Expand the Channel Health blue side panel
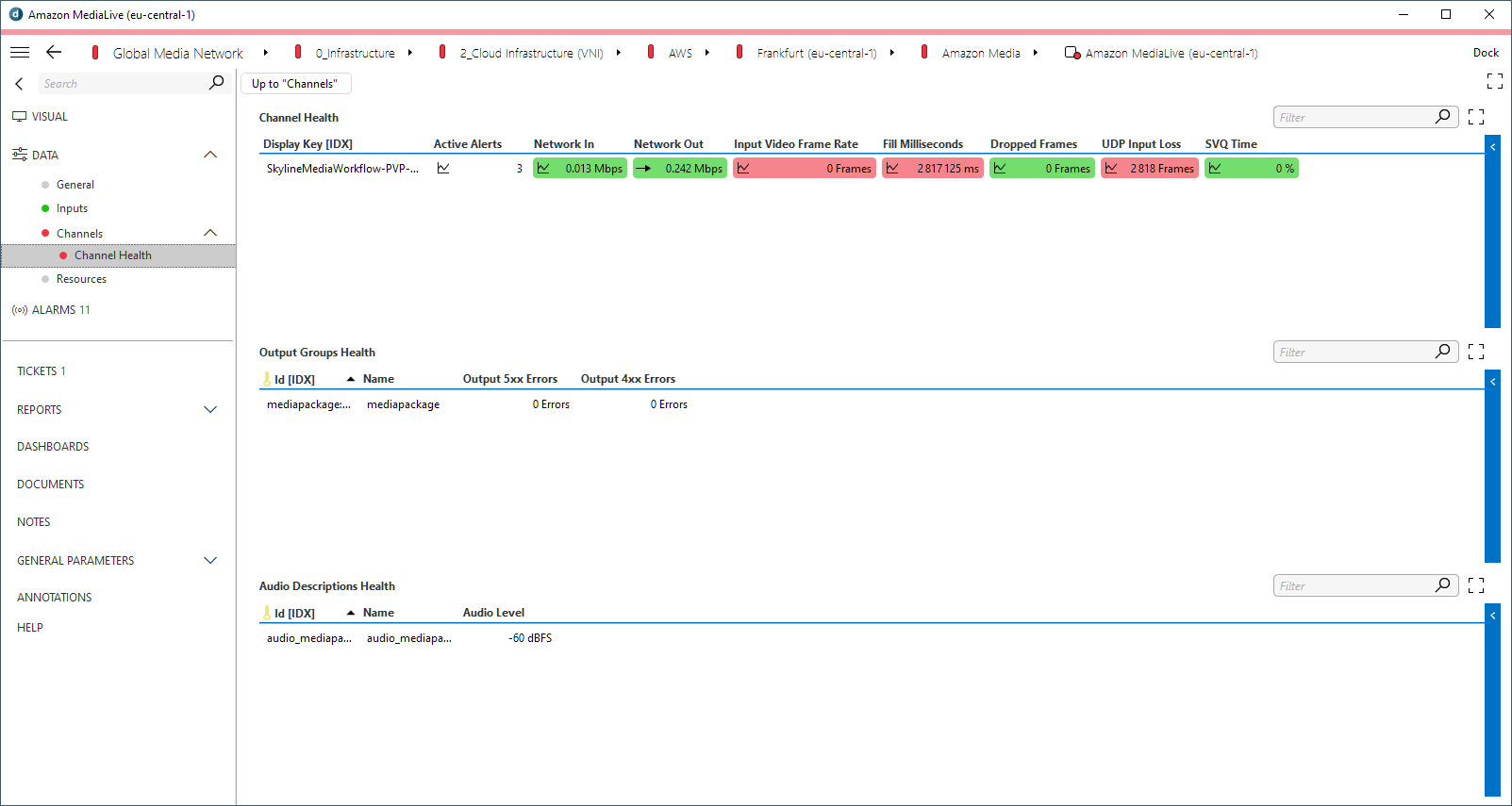 1492,232
